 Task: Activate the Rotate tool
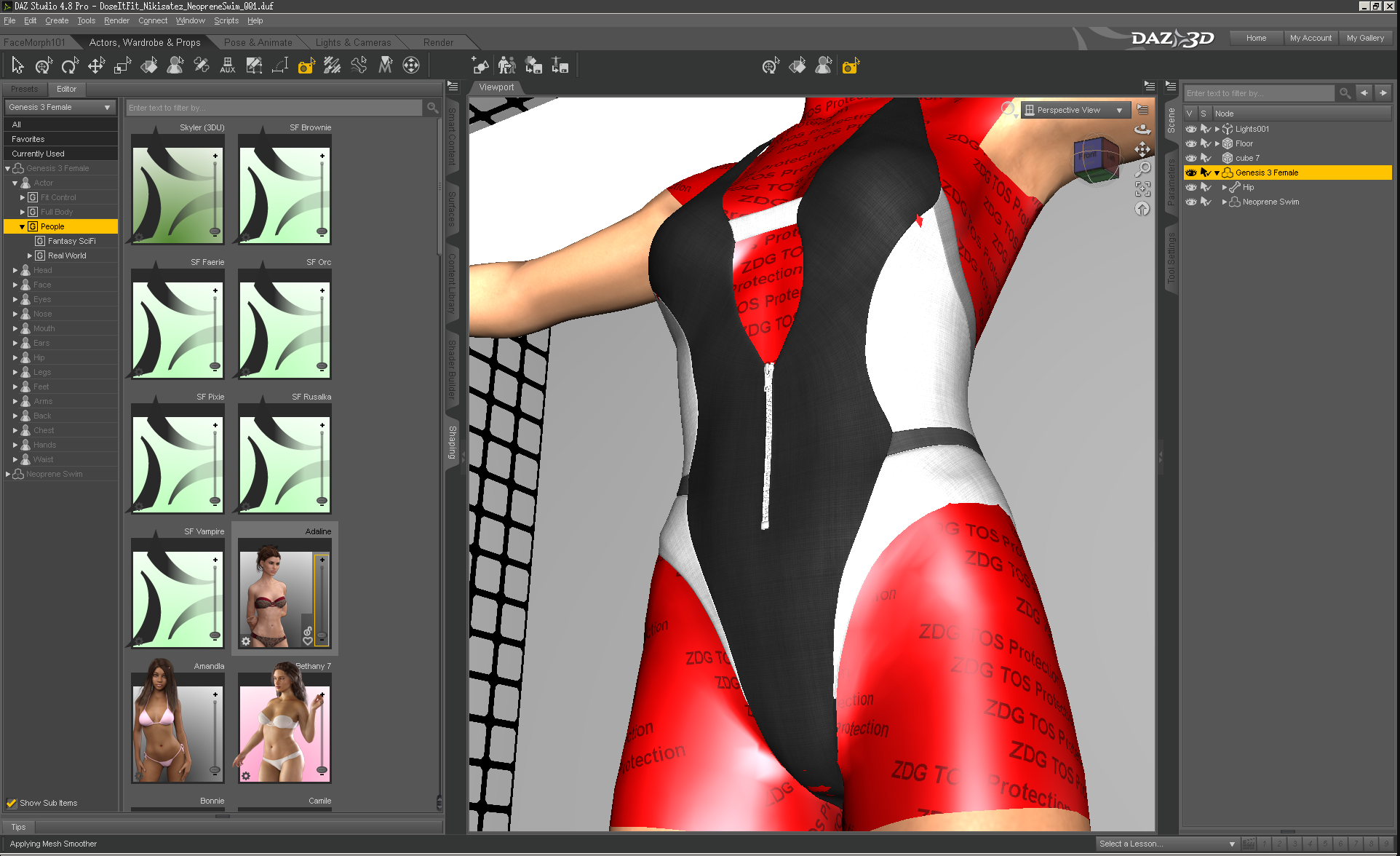pos(70,66)
